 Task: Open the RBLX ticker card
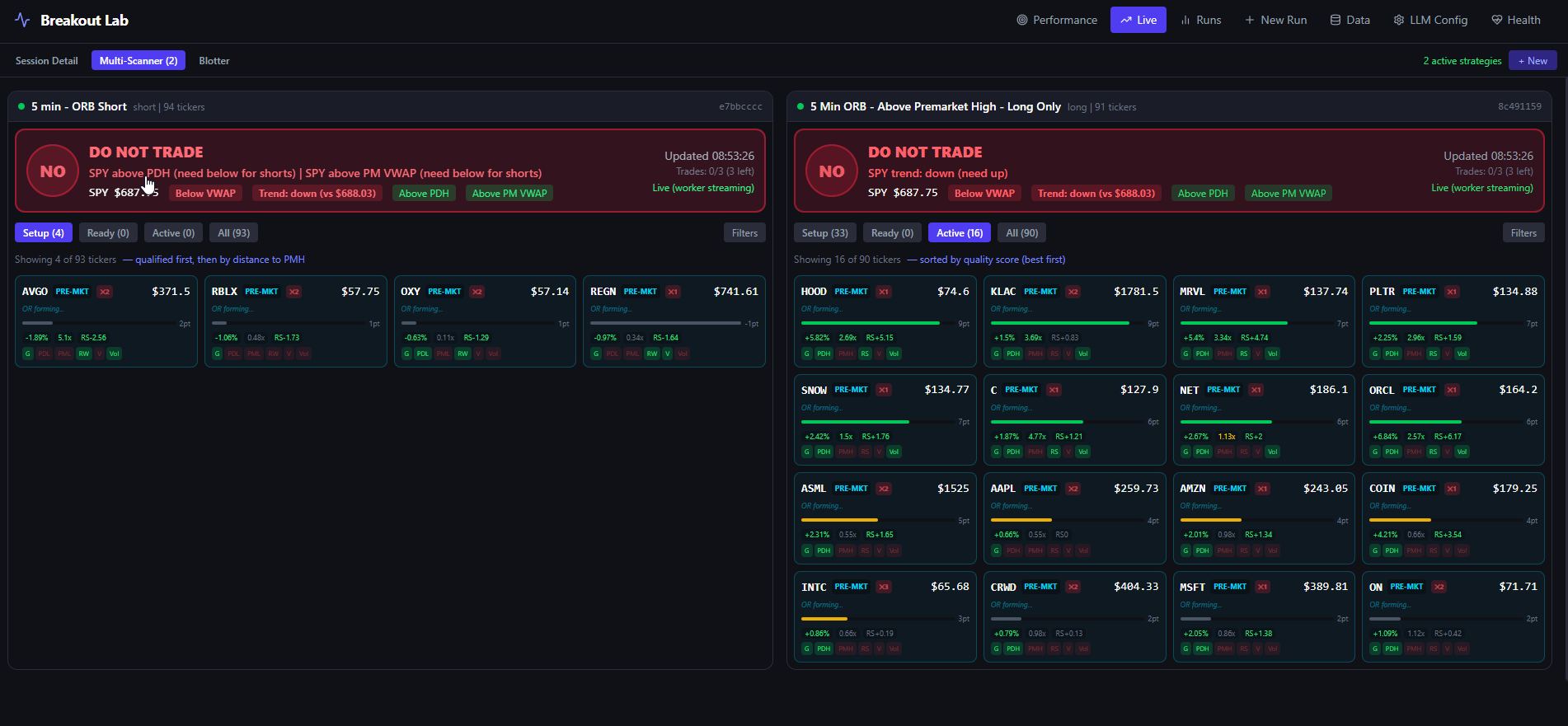coord(296,321)
